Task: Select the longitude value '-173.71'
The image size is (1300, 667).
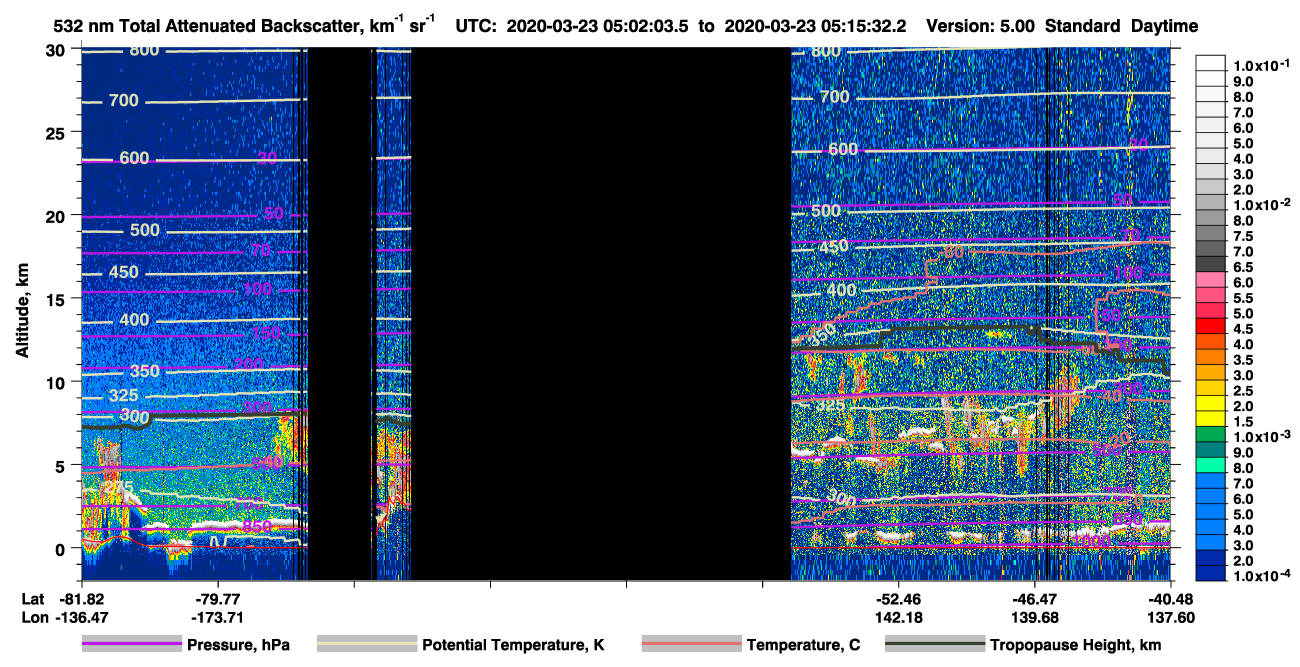Action: (218, 617)
